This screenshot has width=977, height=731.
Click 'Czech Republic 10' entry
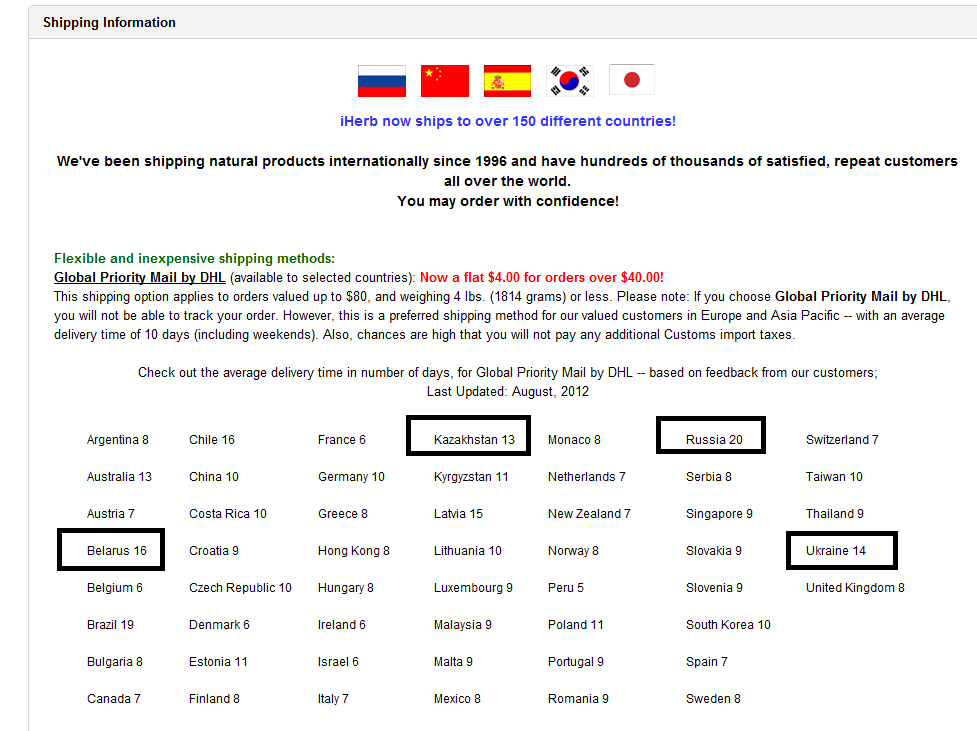click(240, 588)
